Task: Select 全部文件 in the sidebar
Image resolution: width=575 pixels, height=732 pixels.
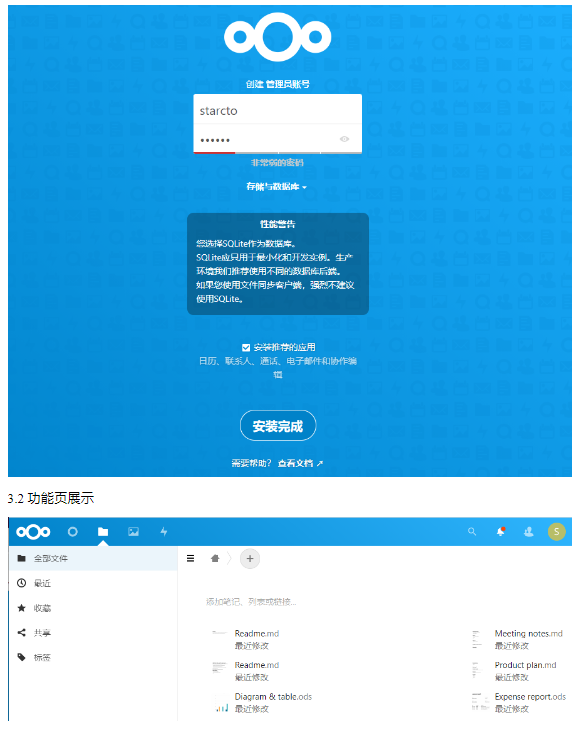Action: (93, 558)
